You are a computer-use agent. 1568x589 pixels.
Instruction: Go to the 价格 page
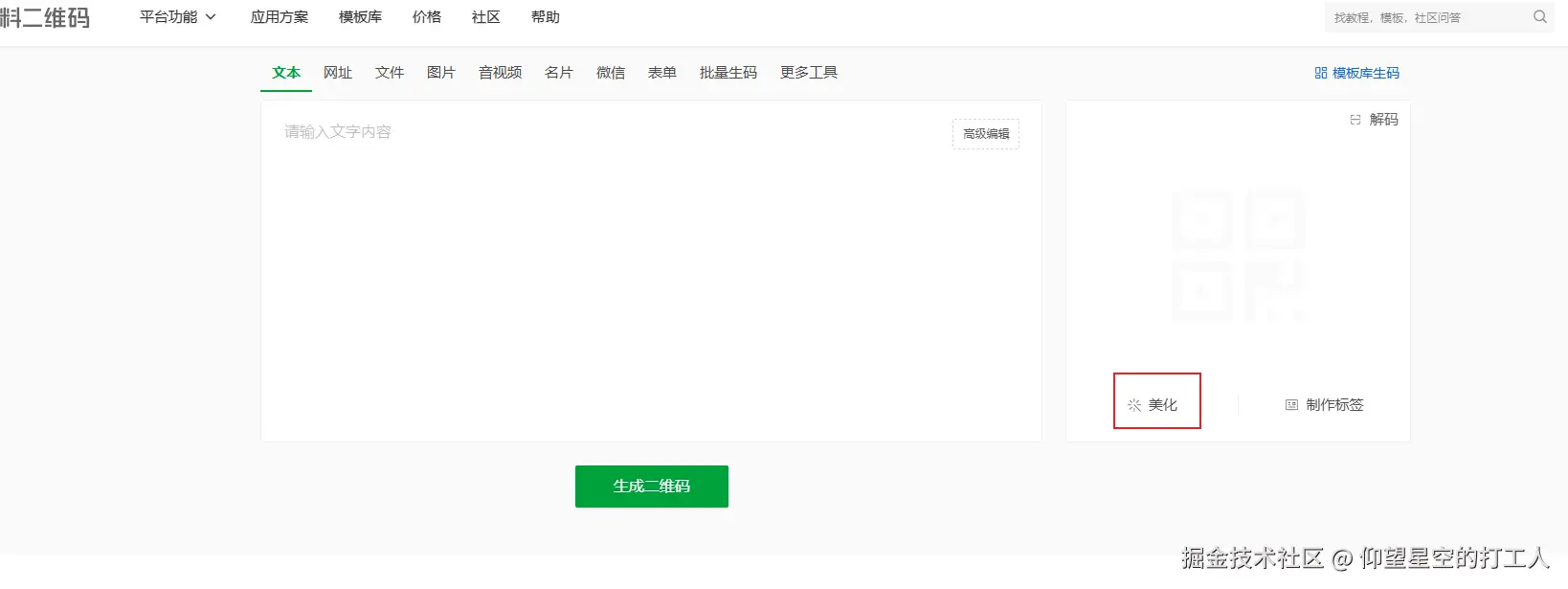(x=427, y=17)
